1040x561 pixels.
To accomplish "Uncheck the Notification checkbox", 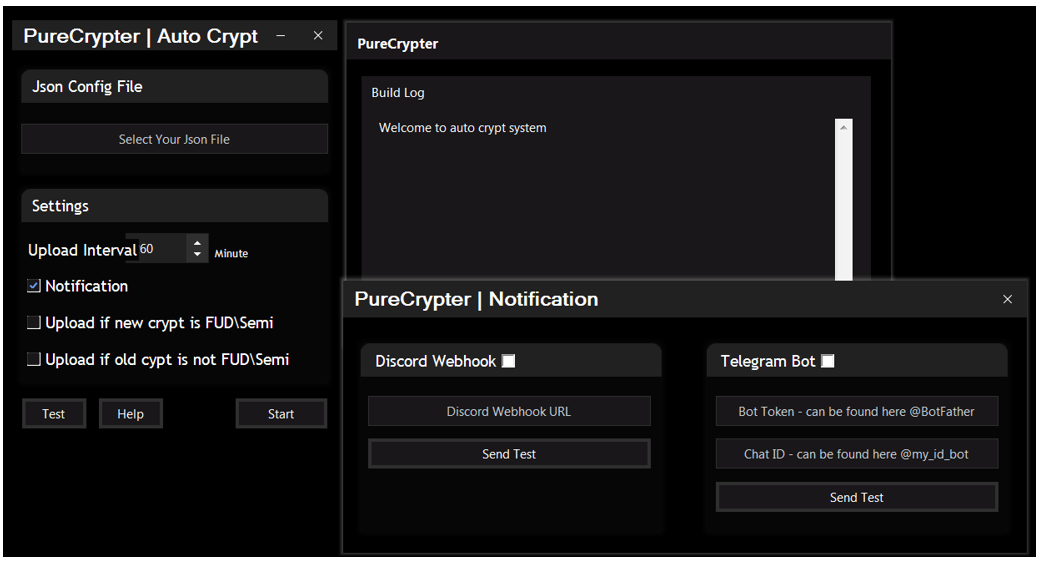I will [34, 286].
